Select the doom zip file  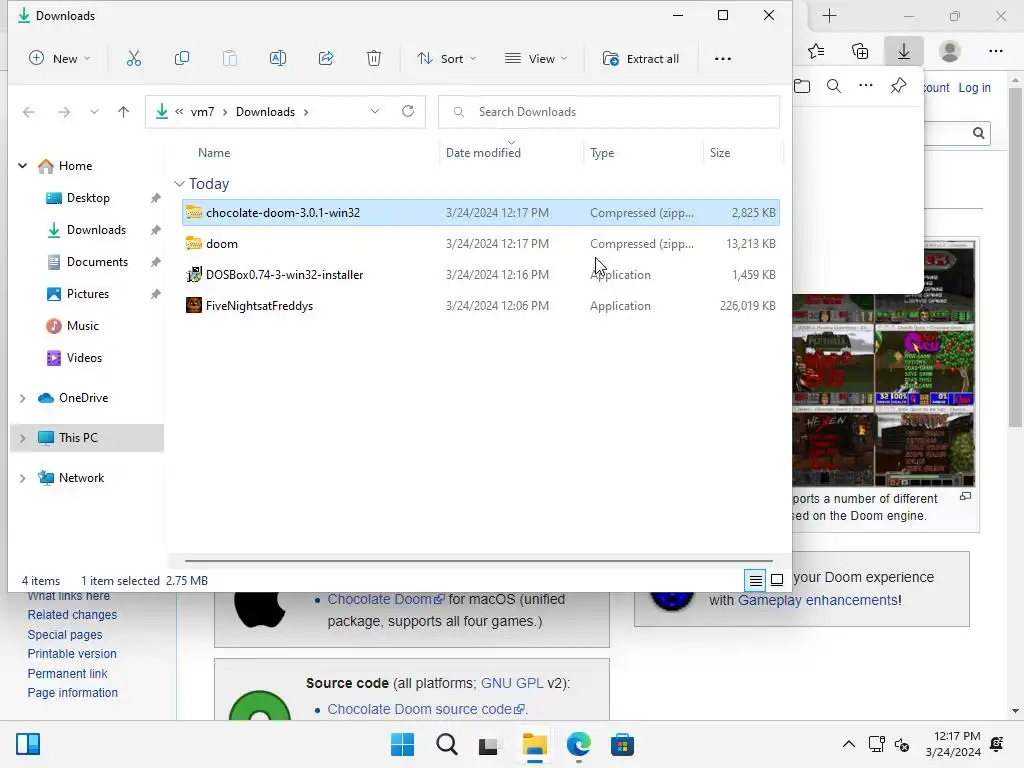[481, 244]
